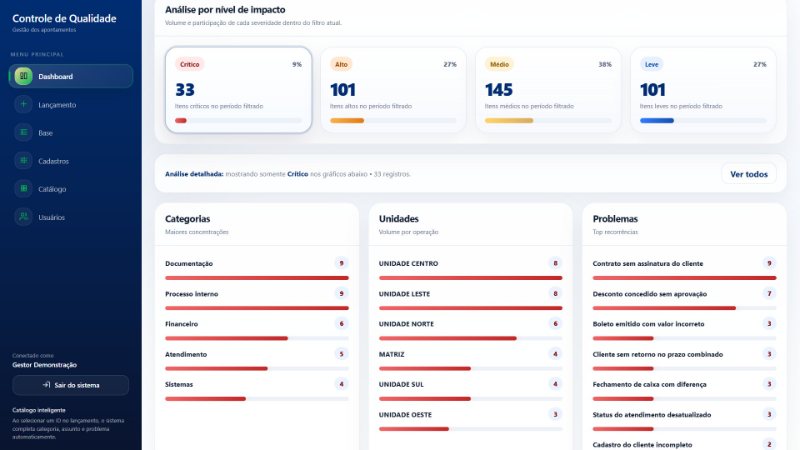Click the Usuários people icon
800x450 pixels.
(x=23, y=217)
